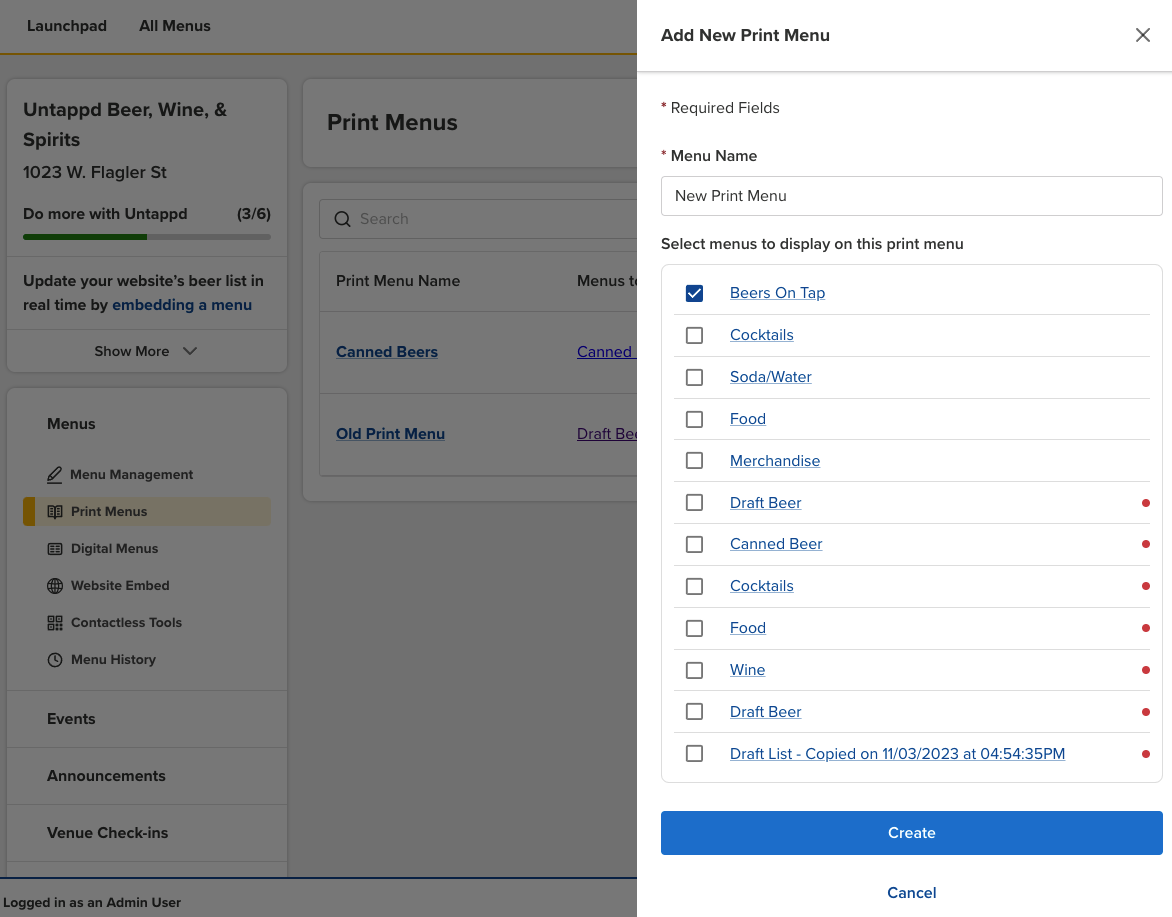Click the red indicator next to Merchandise row's Draft Beer
Screen dimensions: 1172x917
pyautogui.click(x=1145, y=503)
